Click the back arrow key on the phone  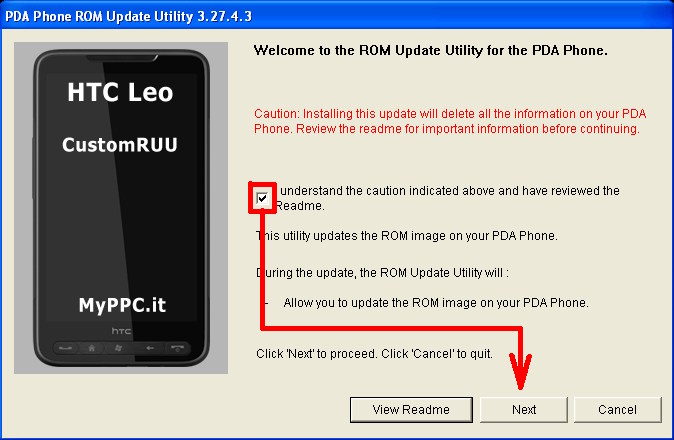[x=150, y=348]
